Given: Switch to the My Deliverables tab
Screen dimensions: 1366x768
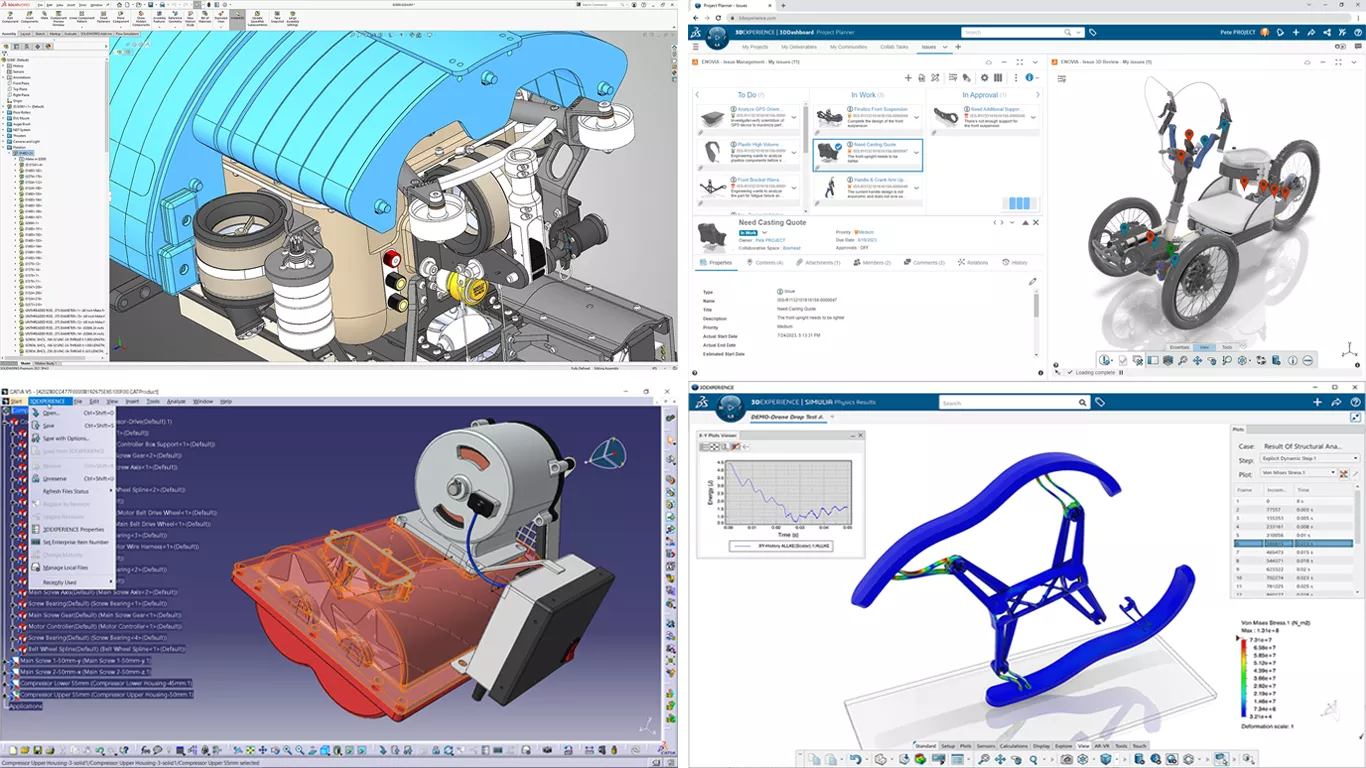Looking at the screenshot, I should pos(799,47).
